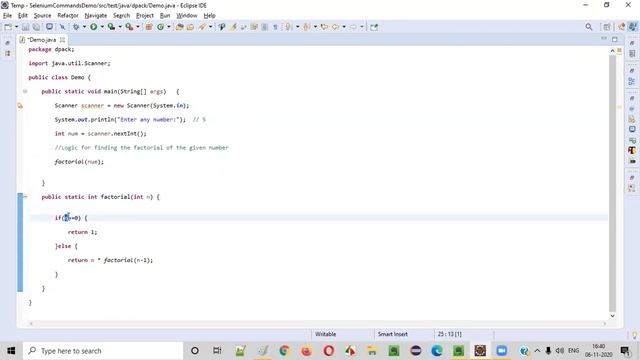Open the File menu
The image size is (640, 360).
[7, 16]
